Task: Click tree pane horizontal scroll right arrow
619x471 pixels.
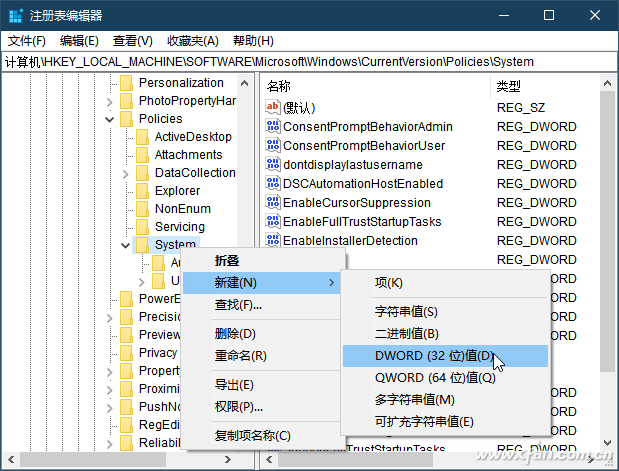Action: pos(228,460)
